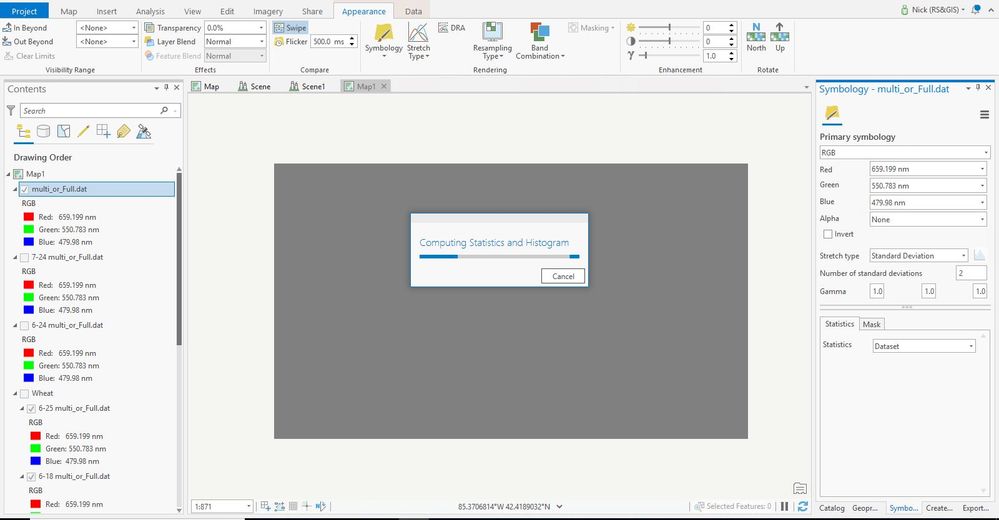
Task: Rotate map to North
Action: [756, 37]
